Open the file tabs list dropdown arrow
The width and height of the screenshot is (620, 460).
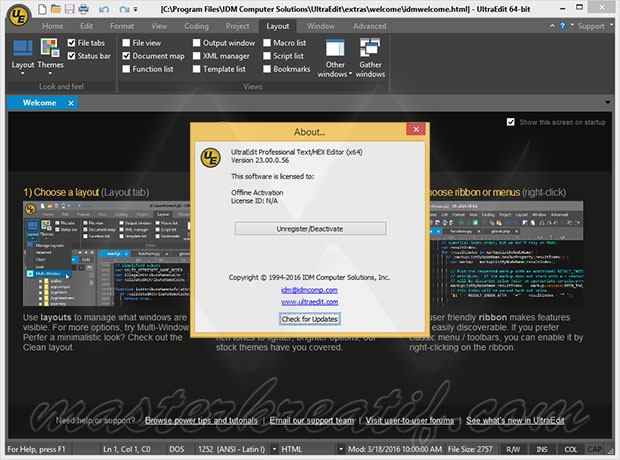pos(608,102)
